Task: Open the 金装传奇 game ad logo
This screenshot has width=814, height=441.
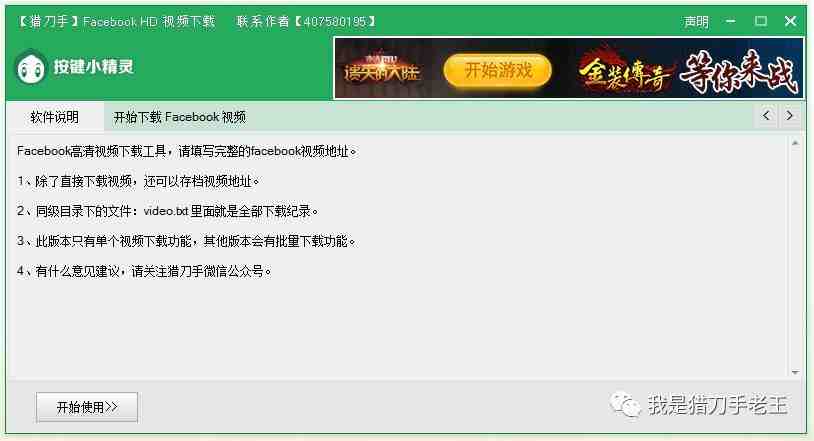Action: [624, 72]
